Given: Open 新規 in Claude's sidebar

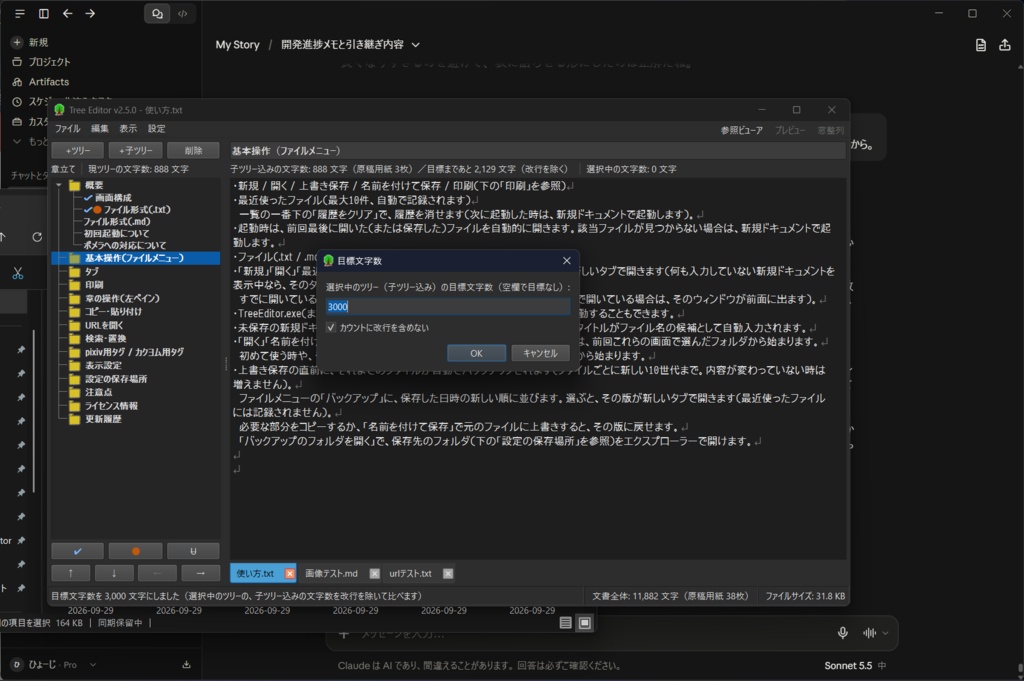Looking at the screenshot, I should point(30,42).
